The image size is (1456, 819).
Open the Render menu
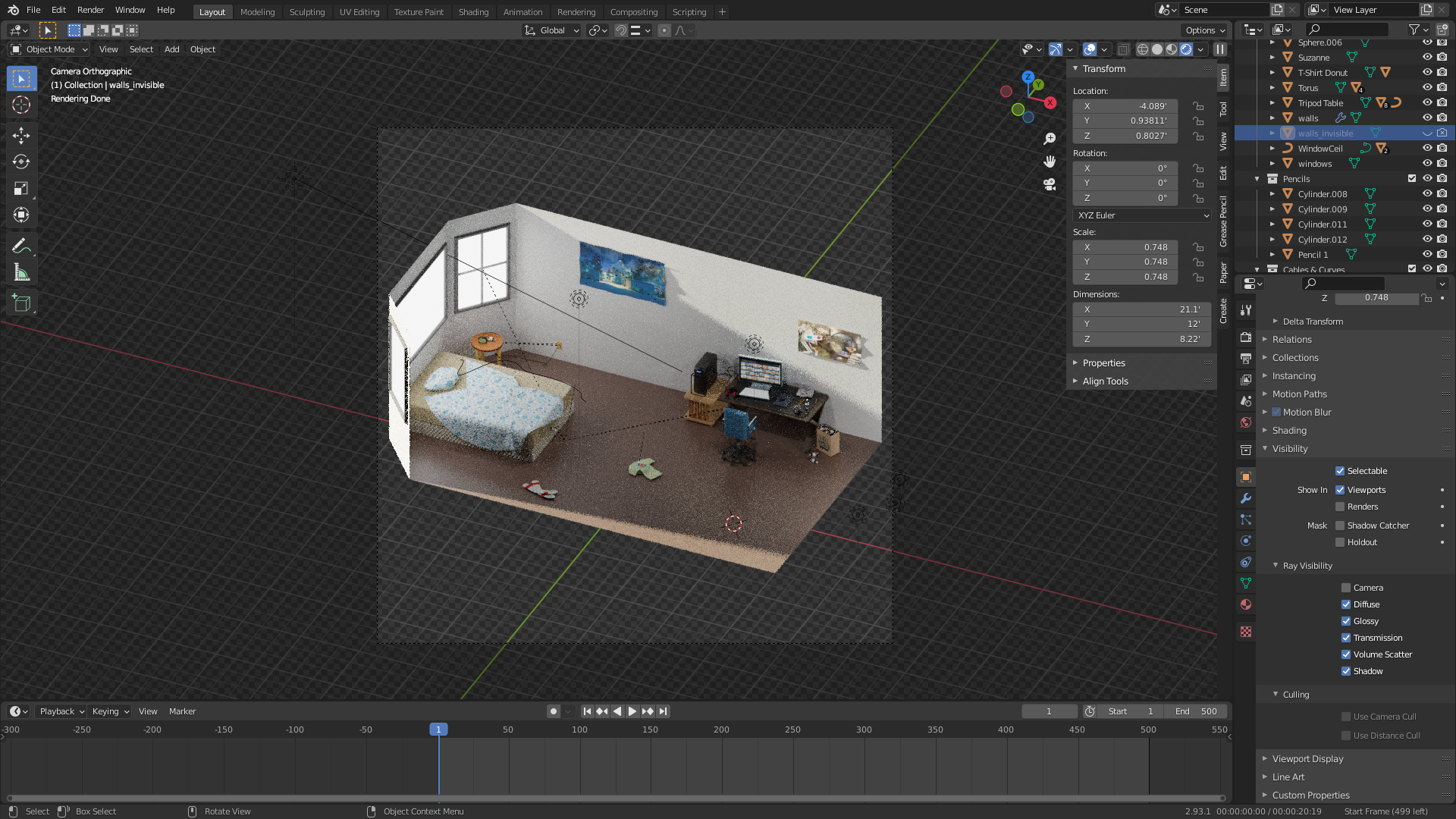point(90,10)
